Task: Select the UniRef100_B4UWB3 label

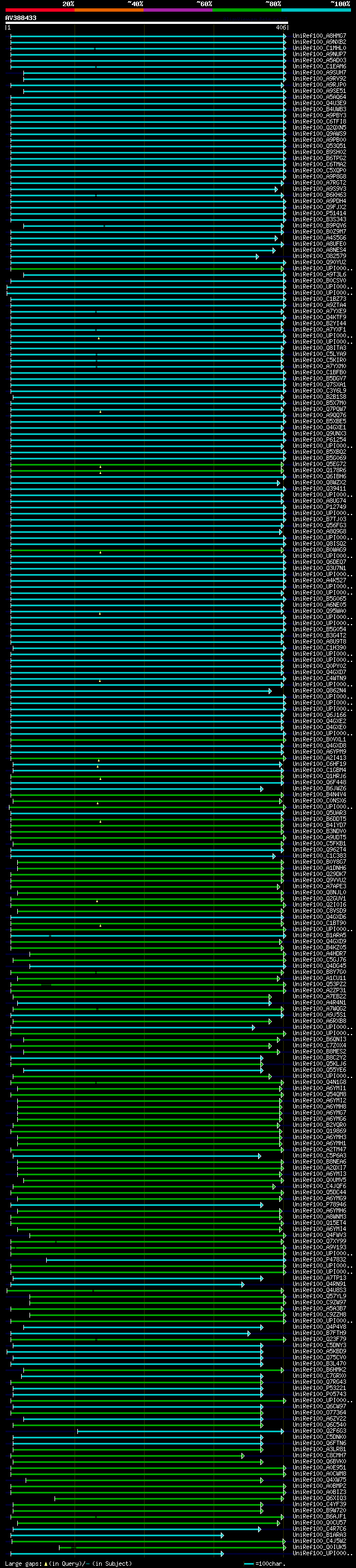Action: 319,110
